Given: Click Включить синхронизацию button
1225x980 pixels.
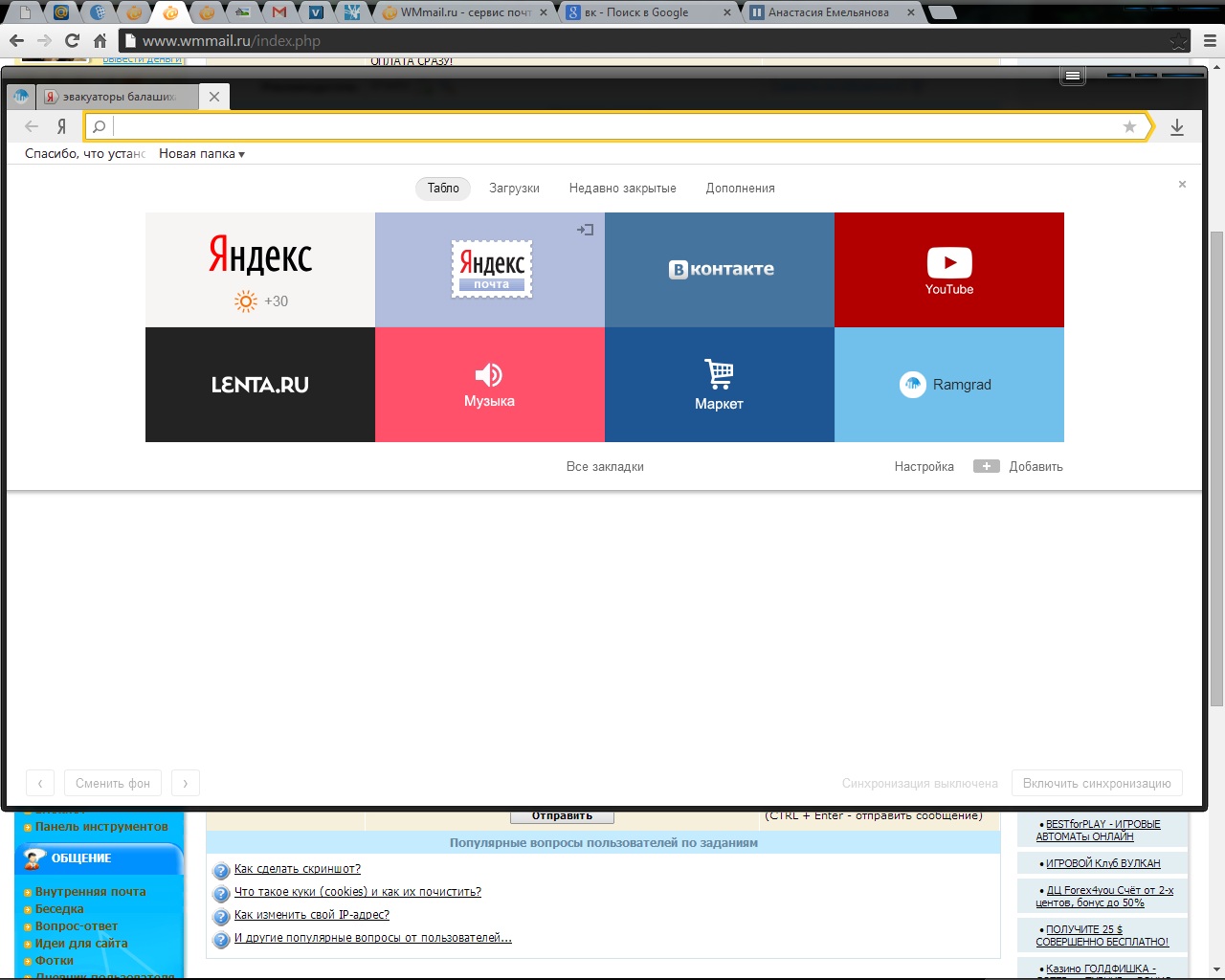Looking at the screenshot, I should tap(1097, 783).
